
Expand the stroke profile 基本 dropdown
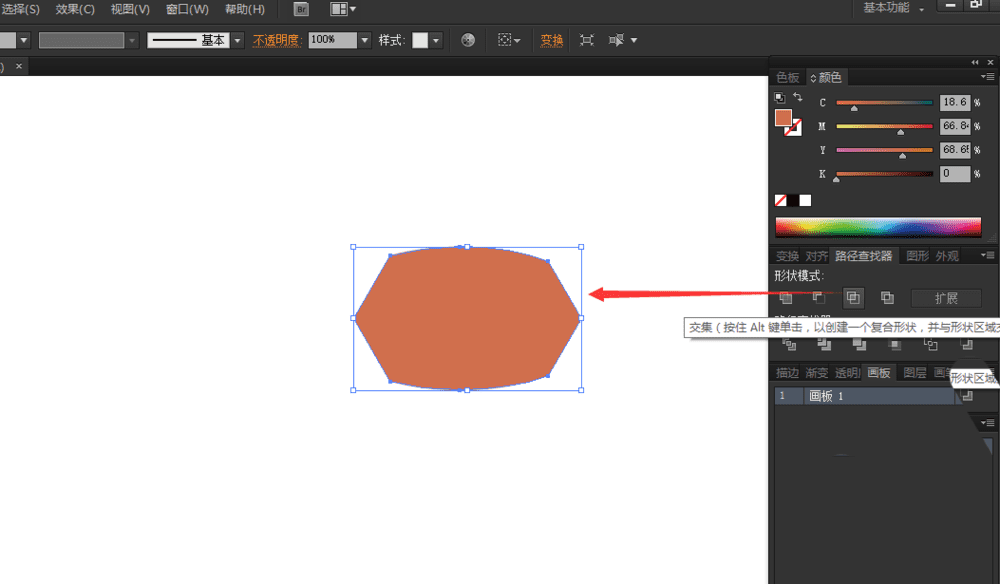point(237,40)
